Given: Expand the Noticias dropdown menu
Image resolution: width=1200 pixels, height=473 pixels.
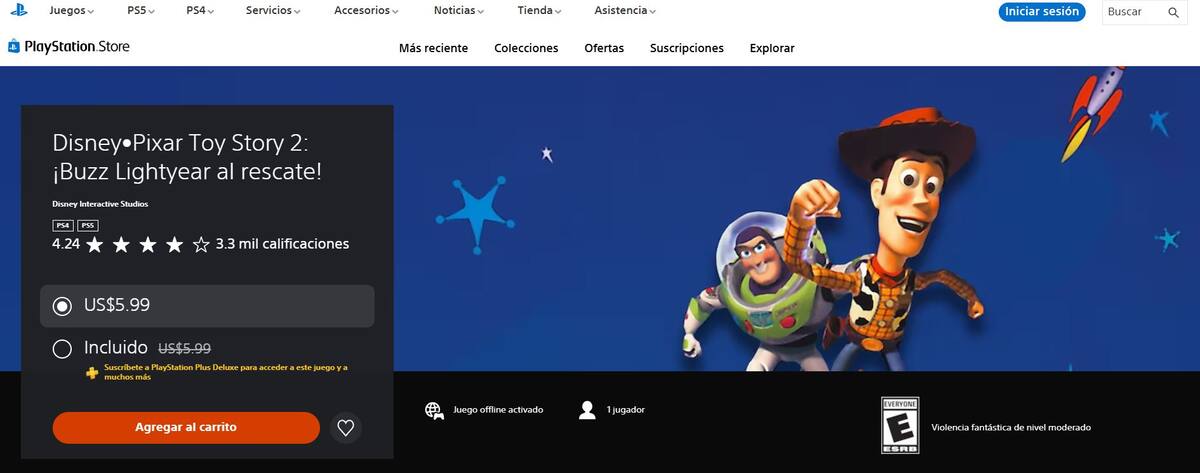Looking at the screenshot, I should tap(461, 11).
